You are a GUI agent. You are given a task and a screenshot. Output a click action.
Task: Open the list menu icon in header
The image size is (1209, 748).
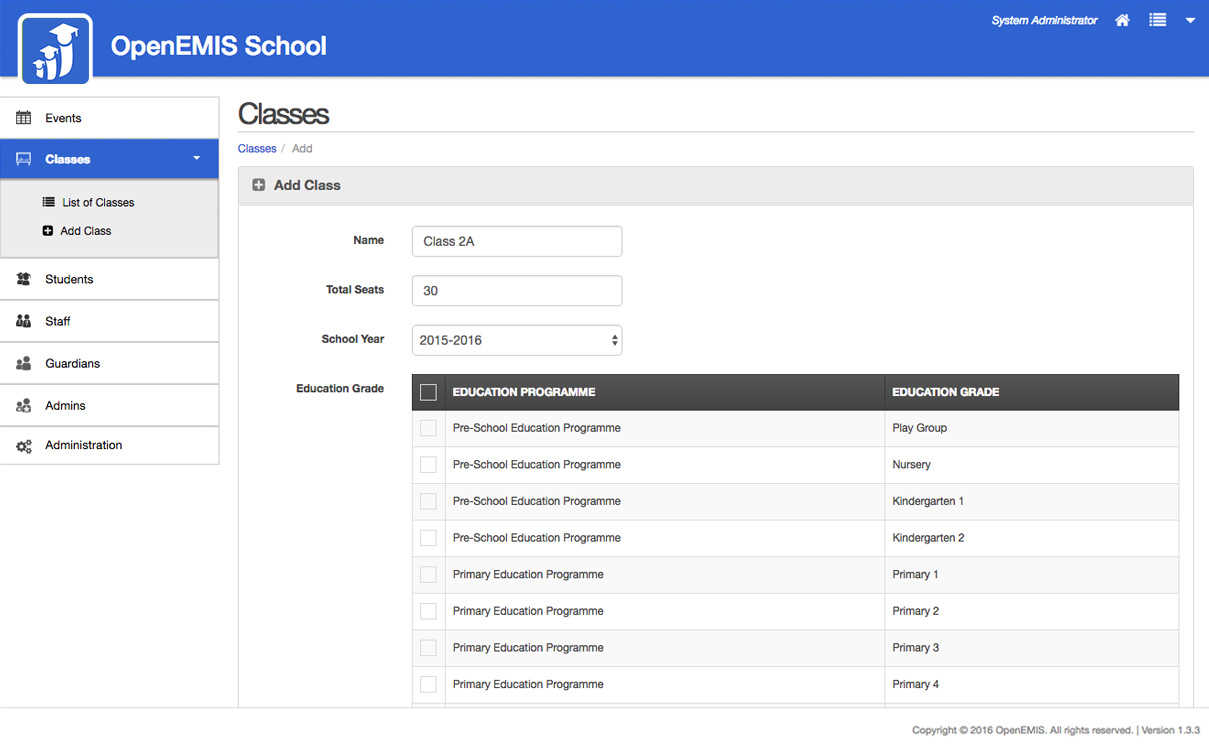pos(1157,20)
